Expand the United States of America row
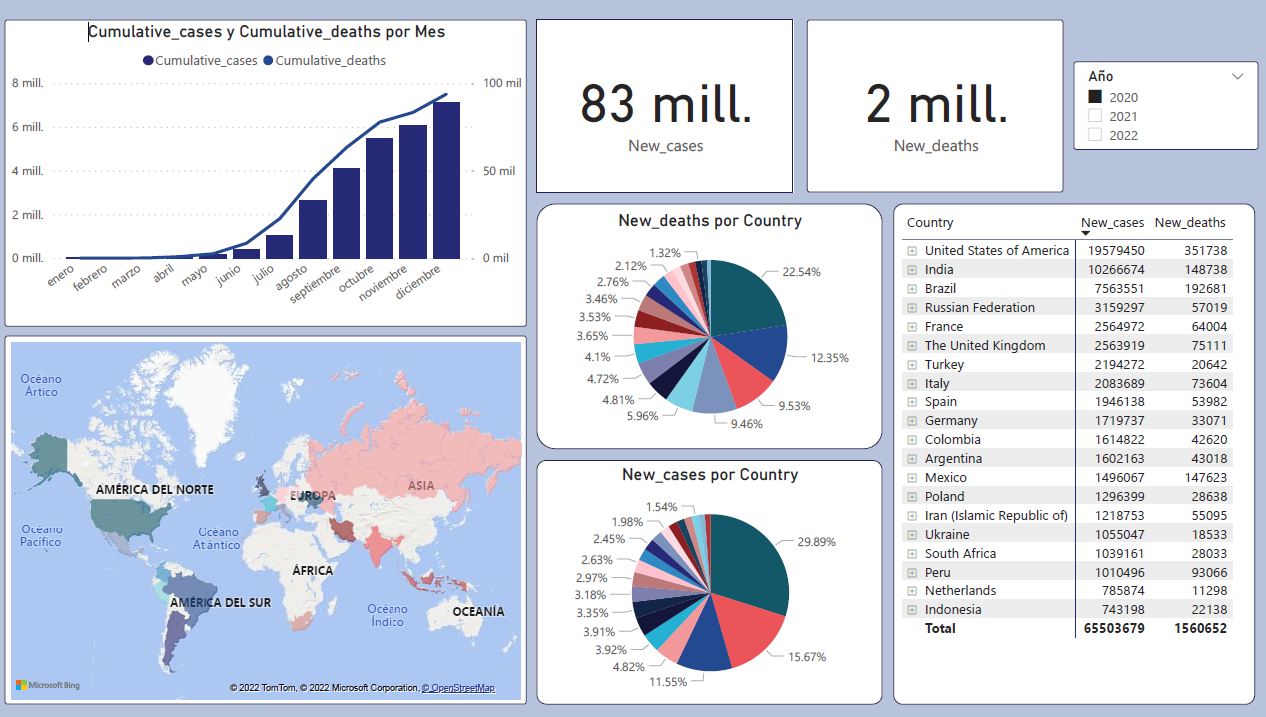This screenshot has height=717, width=1266. [912, 251]
